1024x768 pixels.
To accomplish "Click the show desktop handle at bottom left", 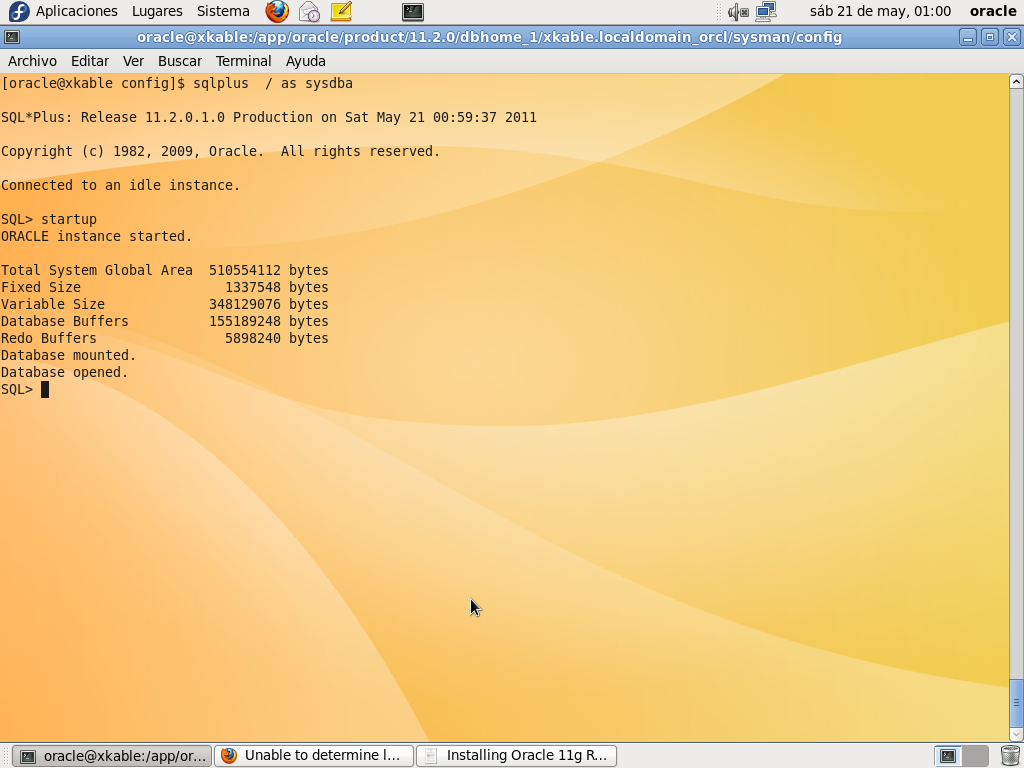I will pos(5,756).
